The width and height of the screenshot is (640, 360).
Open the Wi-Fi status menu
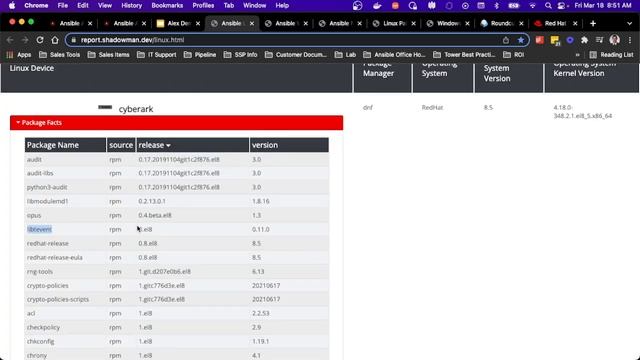coord(532,5)
